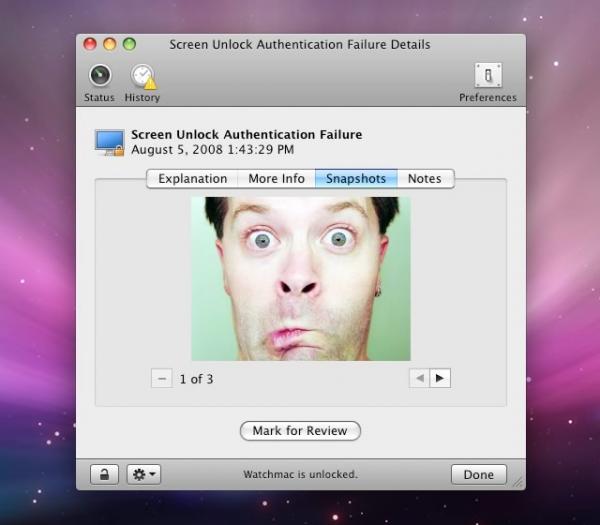Image resolution: width=600 pixels, height=525 pixels.
Task: Go to the next snapshot arrow
Action: point(440,378)
